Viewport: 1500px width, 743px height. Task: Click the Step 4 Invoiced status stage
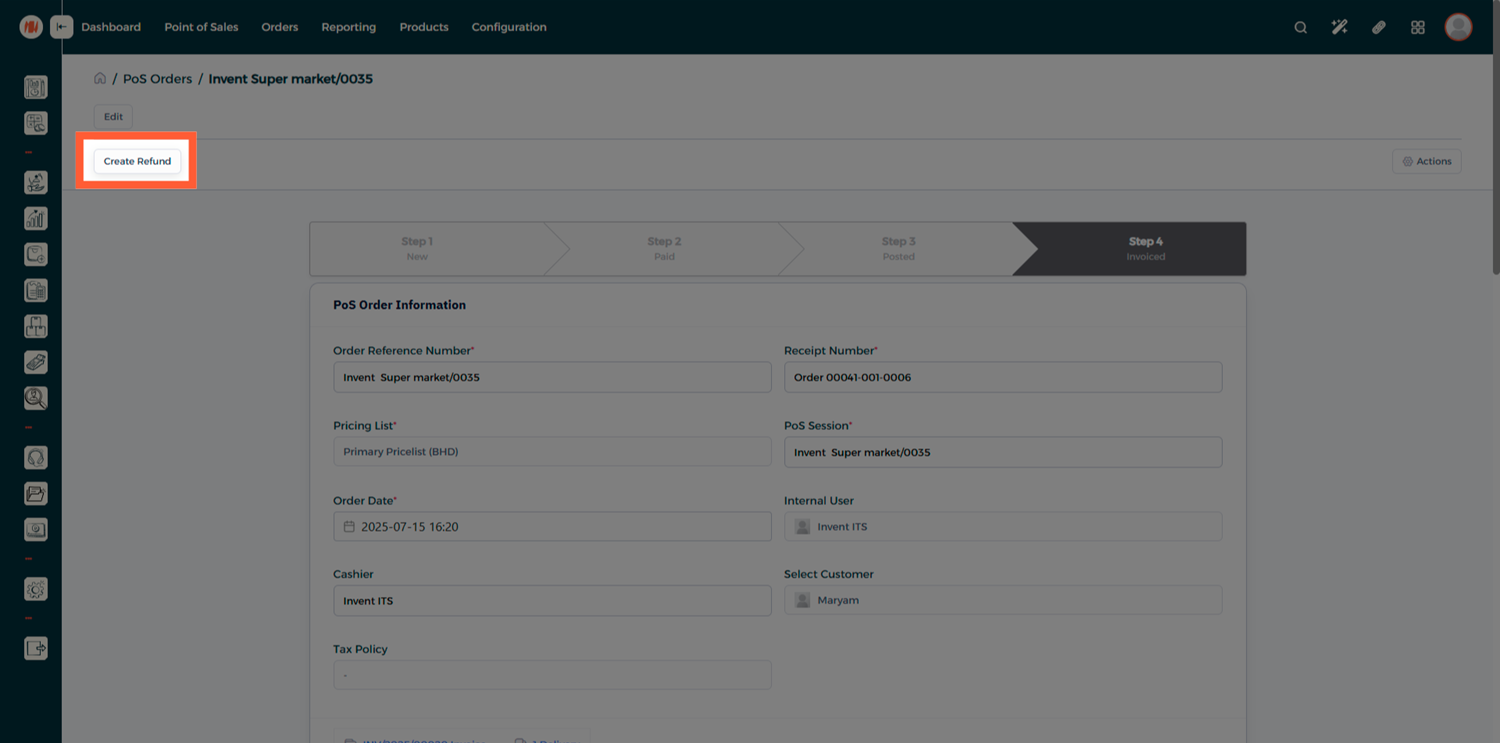(x=1145, y=248)
